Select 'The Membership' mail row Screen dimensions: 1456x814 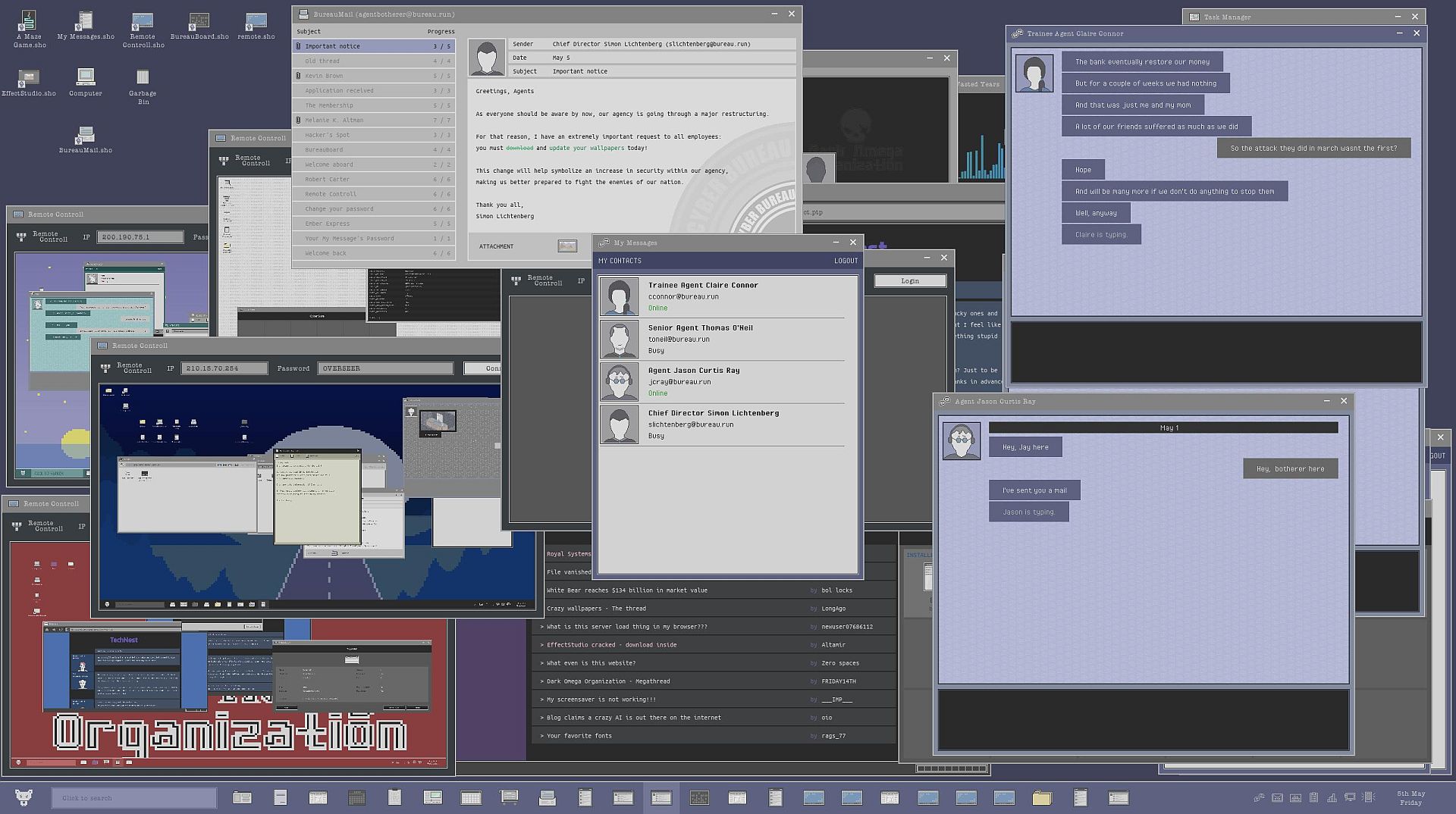[374, 105]
